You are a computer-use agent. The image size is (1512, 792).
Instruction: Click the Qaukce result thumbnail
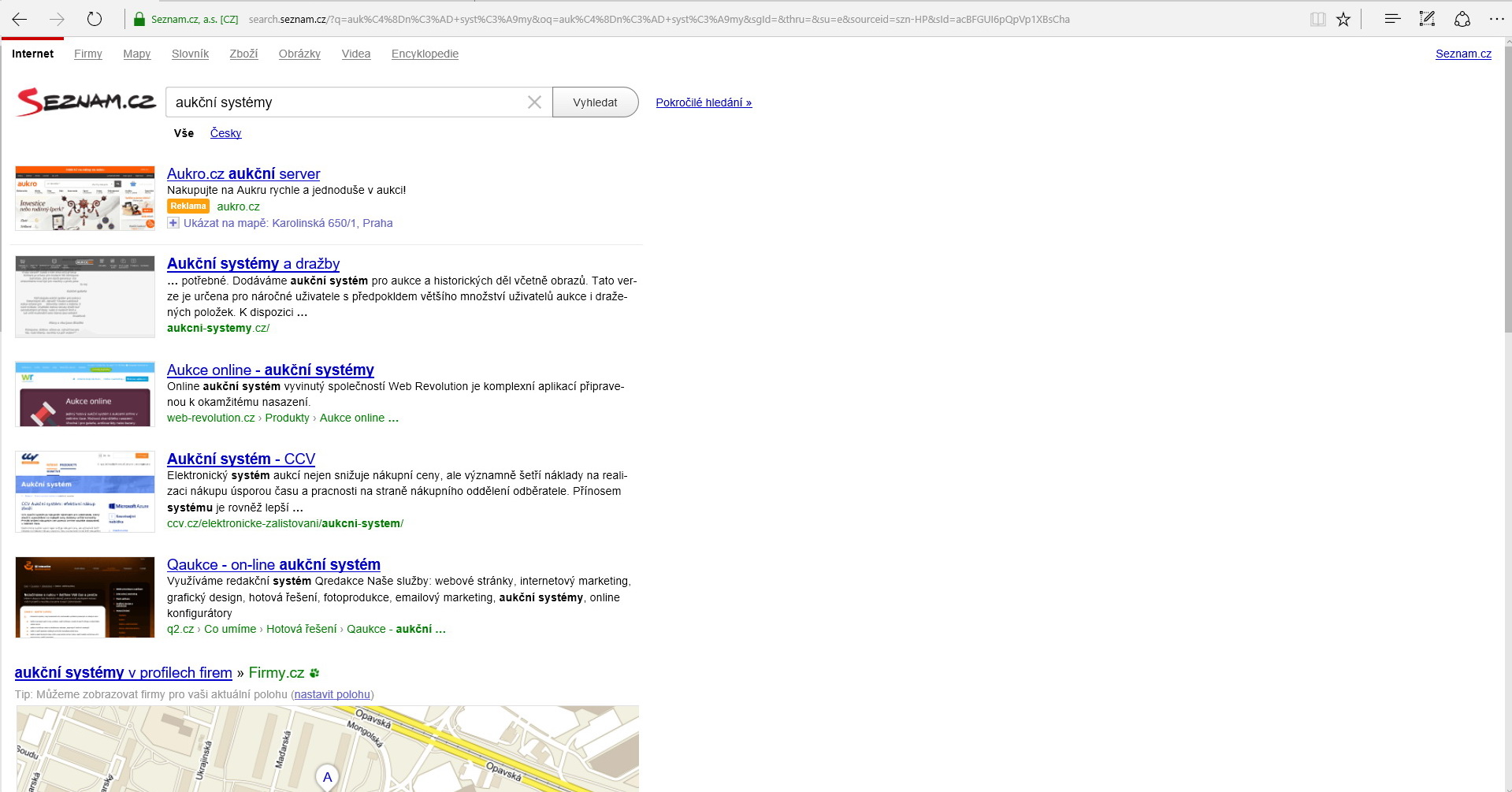85,597
